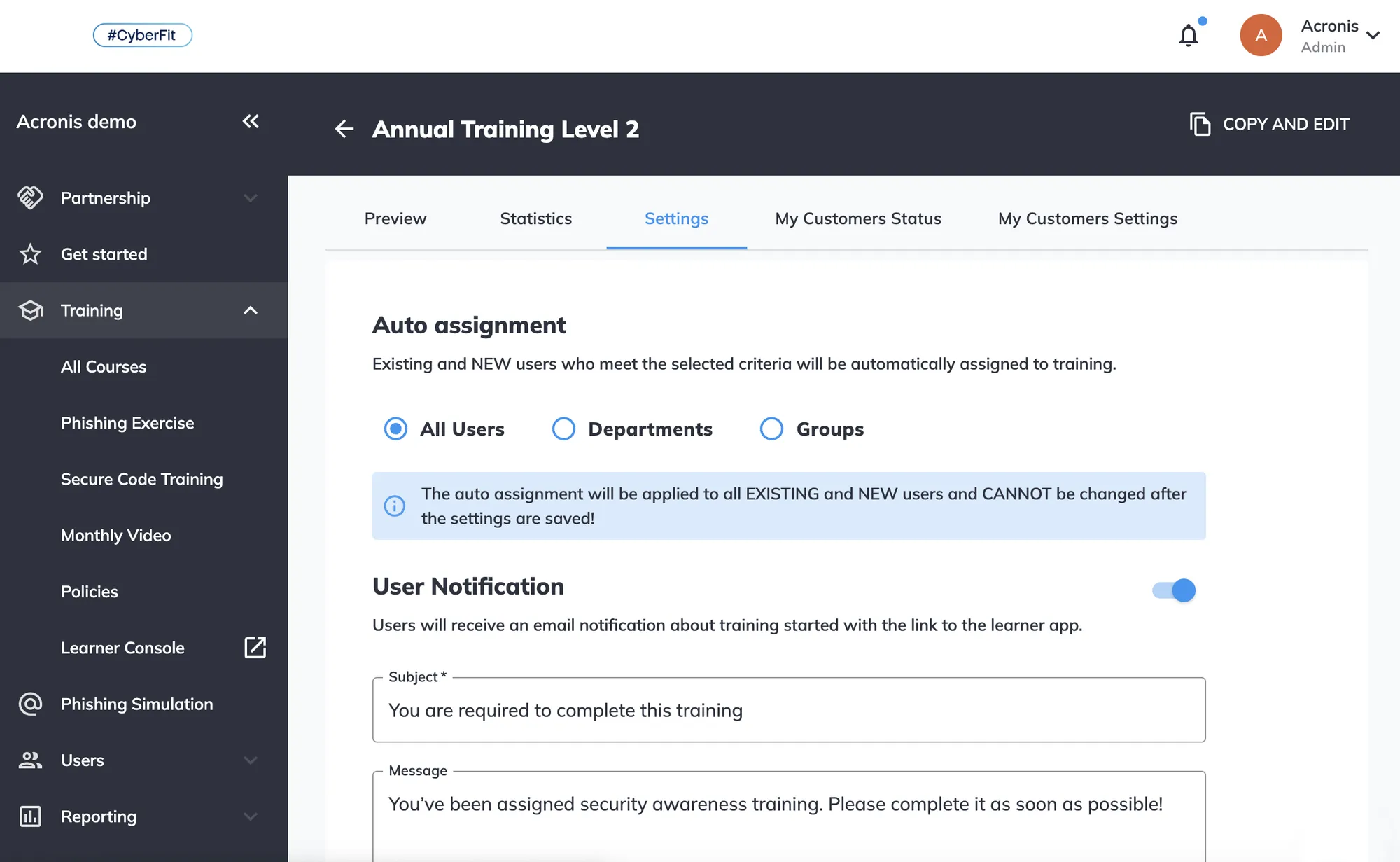Collapse the sidebar with the double chevron icon
This screenshot has width=1400, height=862.
pos(251,121)
